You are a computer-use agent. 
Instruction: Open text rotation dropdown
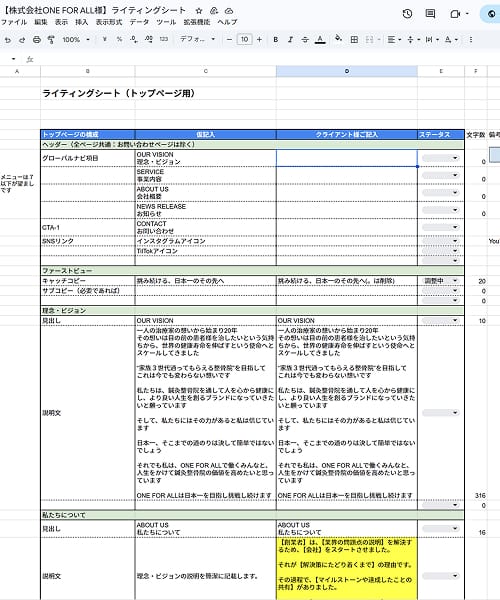pyautogui.click(x=451, y=39)
